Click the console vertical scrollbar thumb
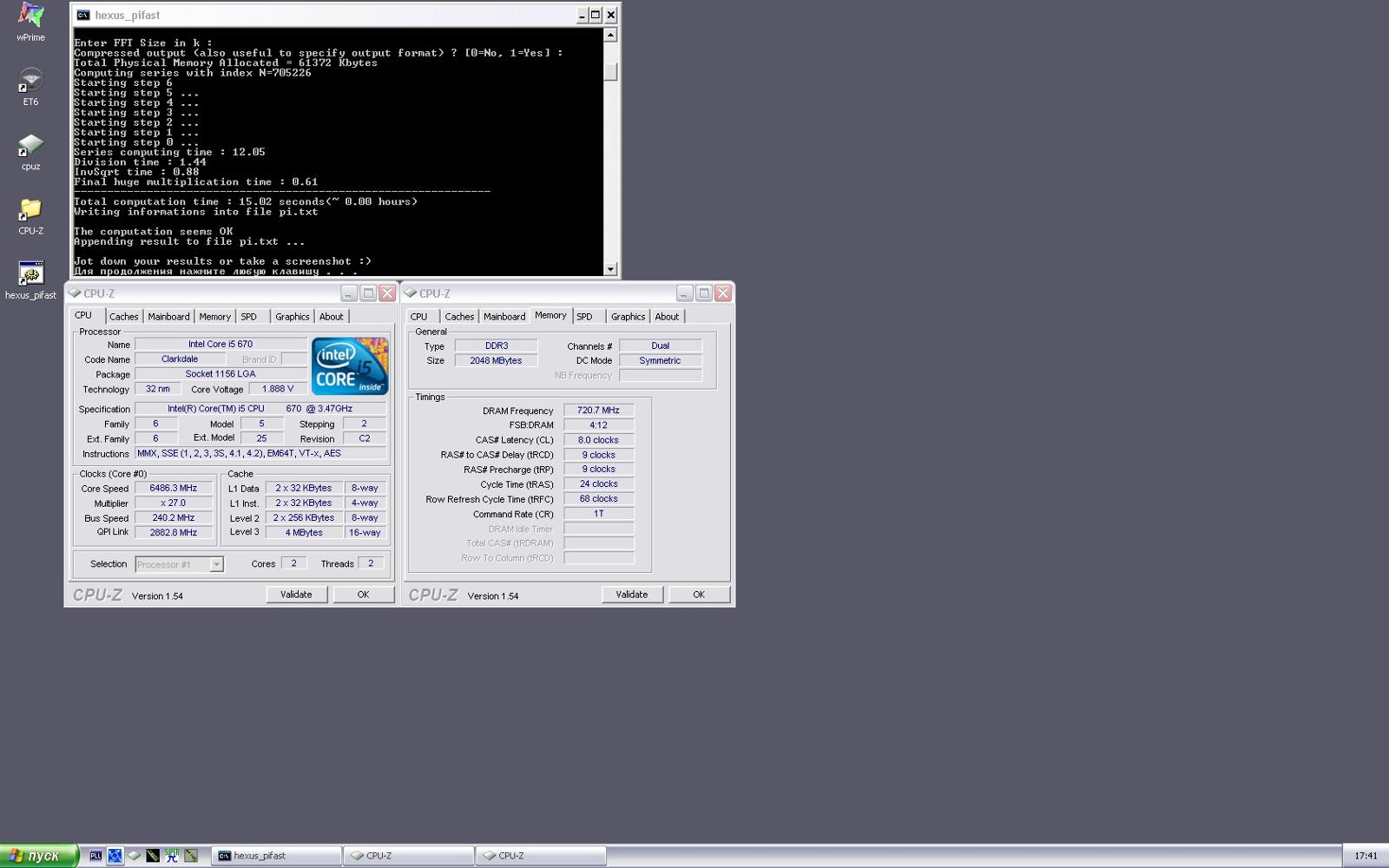 [610, 72]
